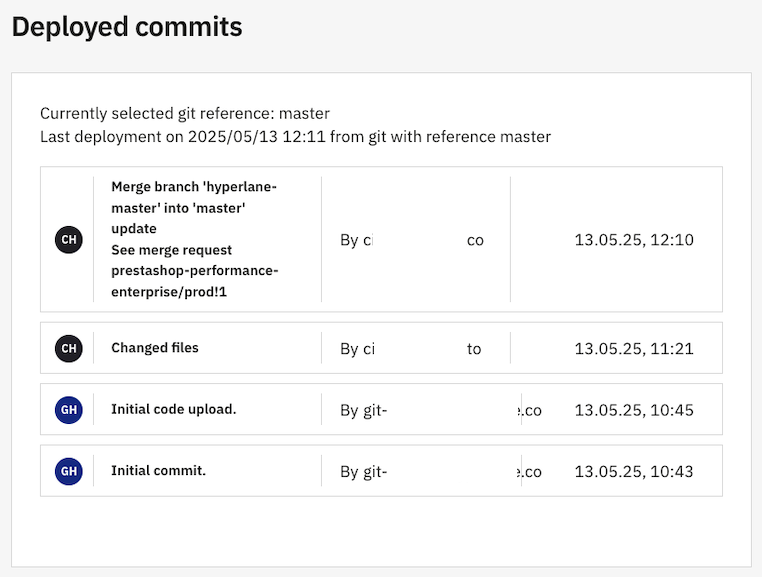The image size is (762, 577).
Task: Click the 13.05.25, 10:45 timestamp
Action: pos(634,410)
